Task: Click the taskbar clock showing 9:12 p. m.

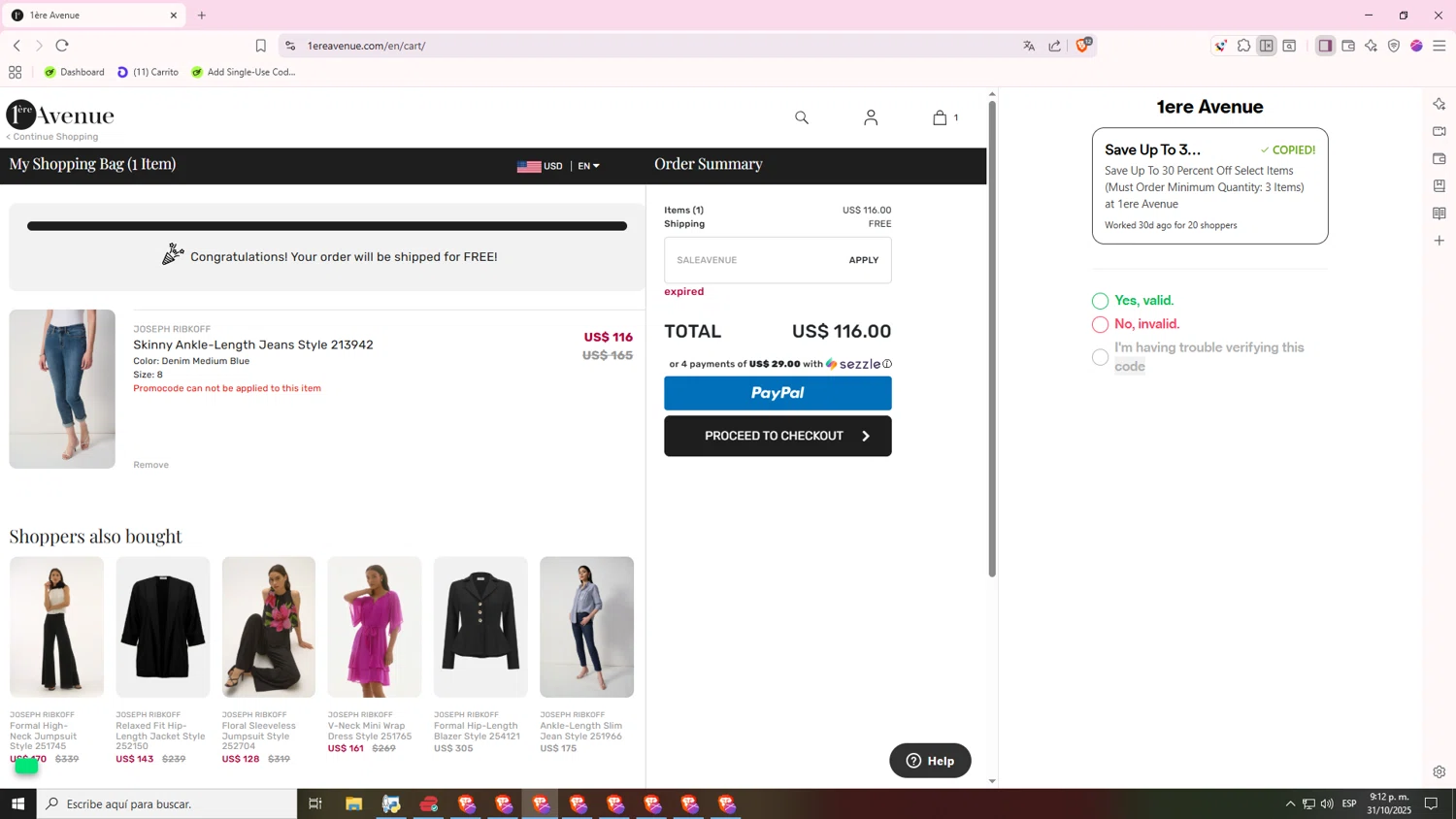Action: pos(1389,803)
